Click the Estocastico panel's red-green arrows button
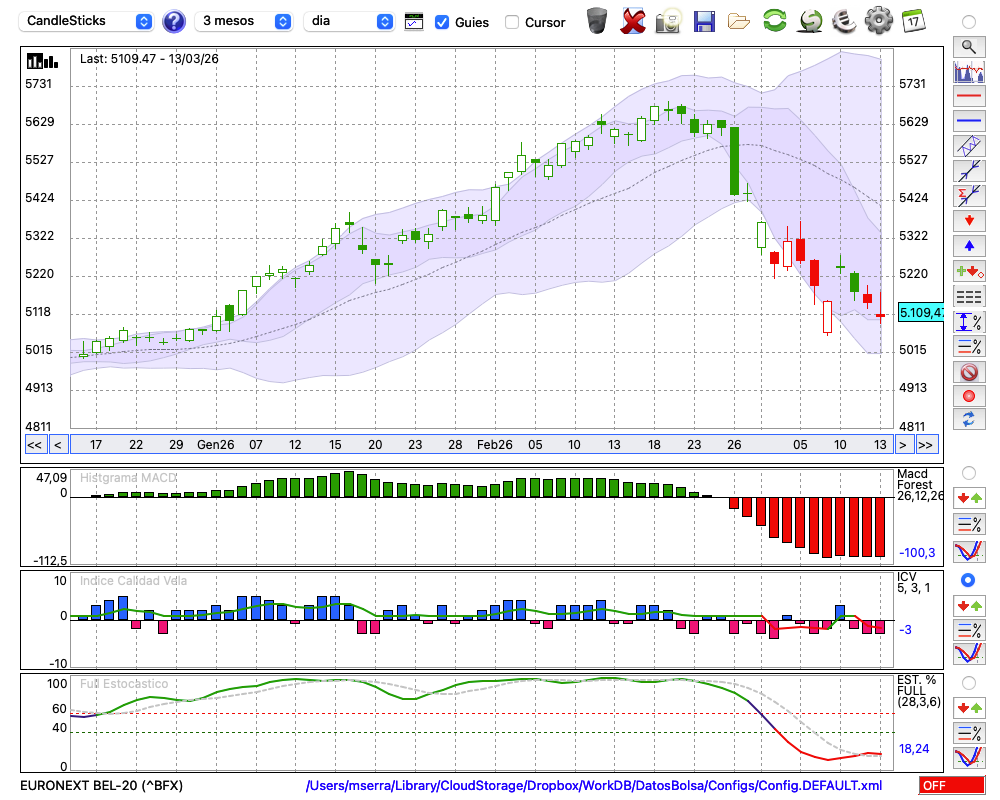This screenshot has height=800, width=1000. pos(969,708)
